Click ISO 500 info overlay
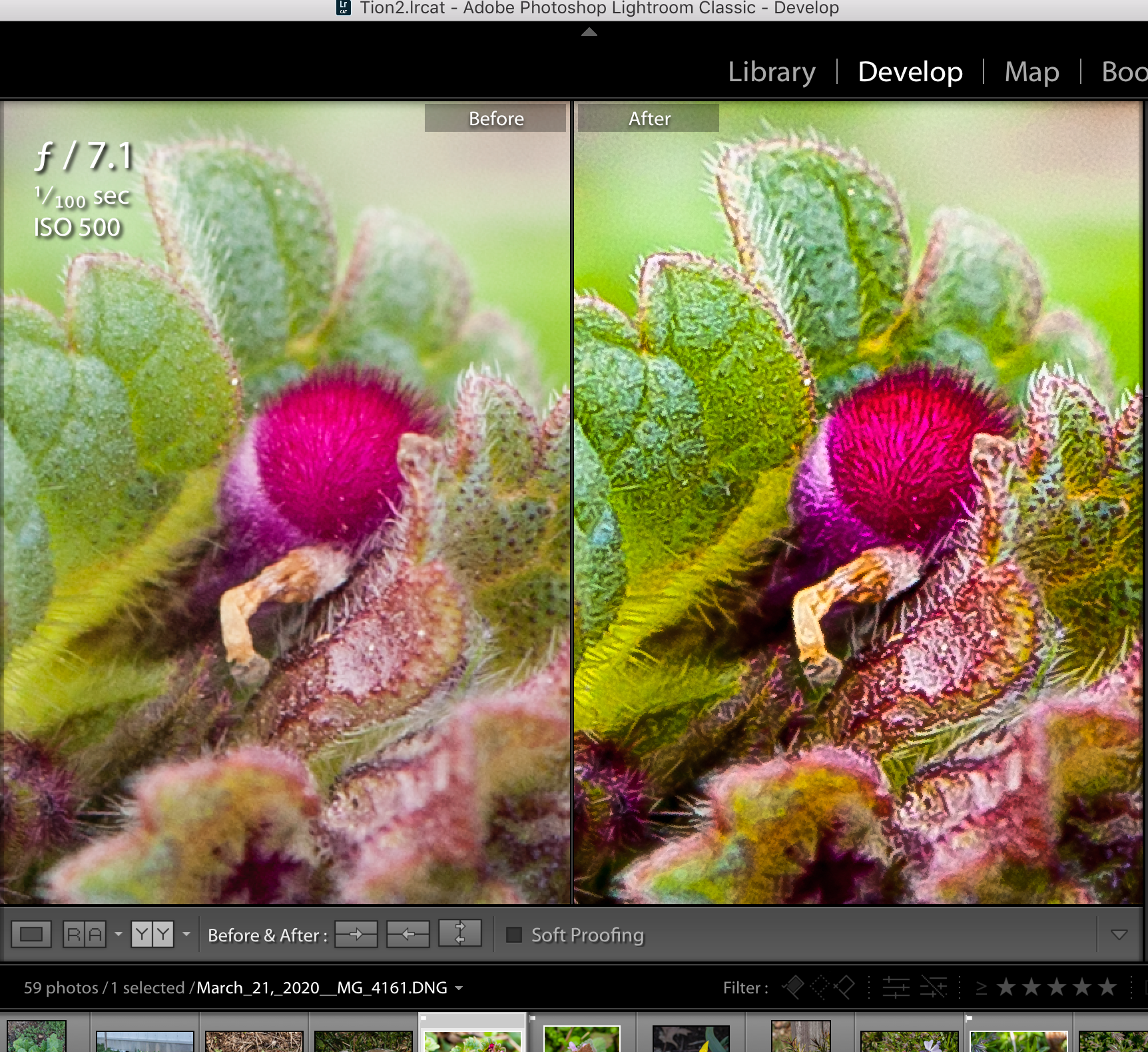The width and height of the screenshot is (1148, 1052). (x=77, y=228)
